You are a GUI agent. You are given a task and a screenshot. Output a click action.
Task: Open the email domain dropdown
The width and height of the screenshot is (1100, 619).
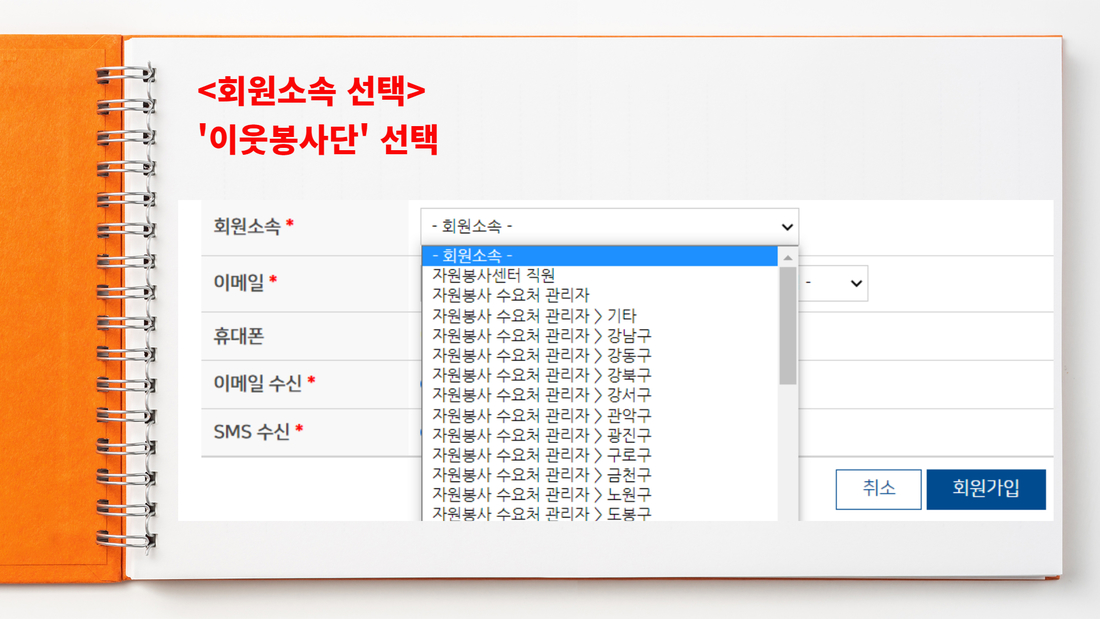click(833, 283)
